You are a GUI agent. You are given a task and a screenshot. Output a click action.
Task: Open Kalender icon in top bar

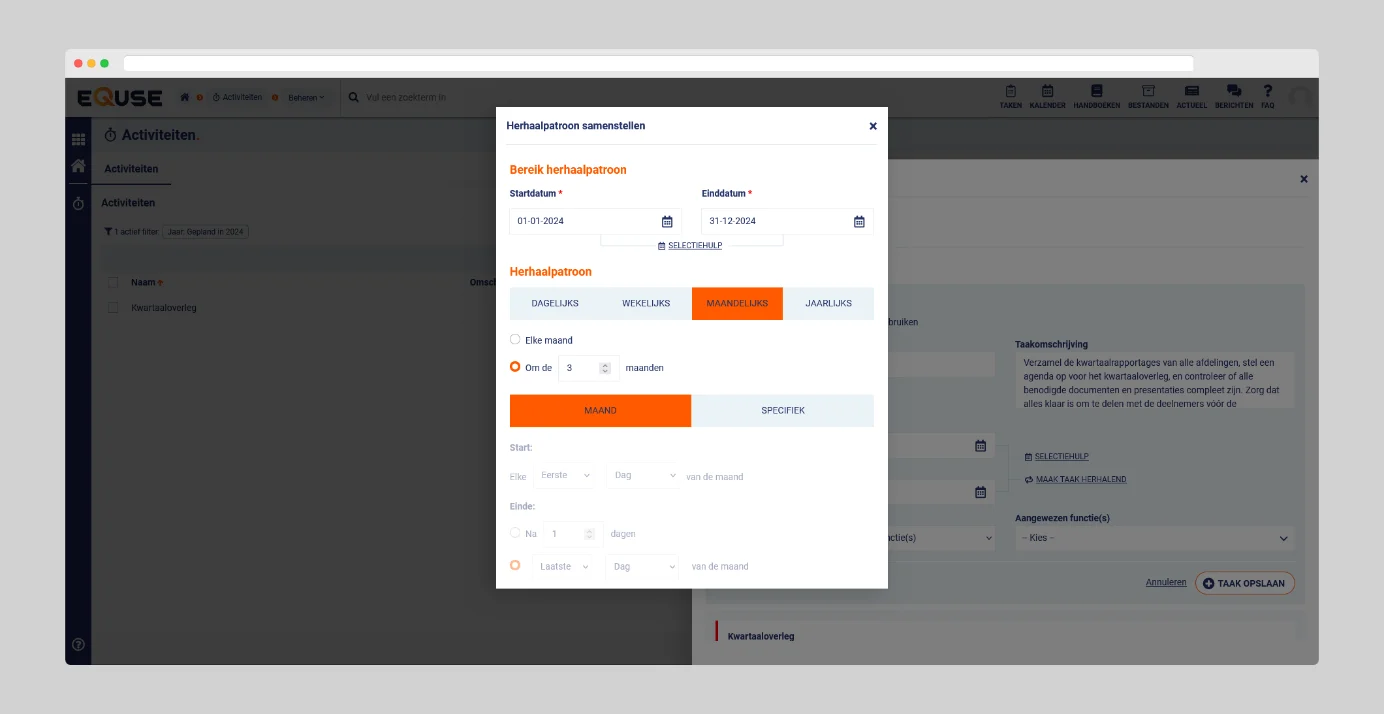point(1047,96)
